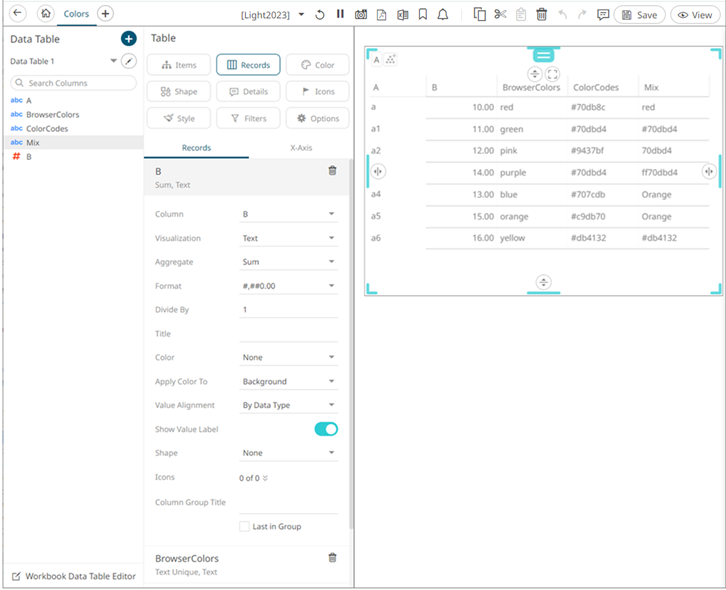Click the Save button
Image resolution: width=726 pixels, height=590 pixels.
(639, 15)
